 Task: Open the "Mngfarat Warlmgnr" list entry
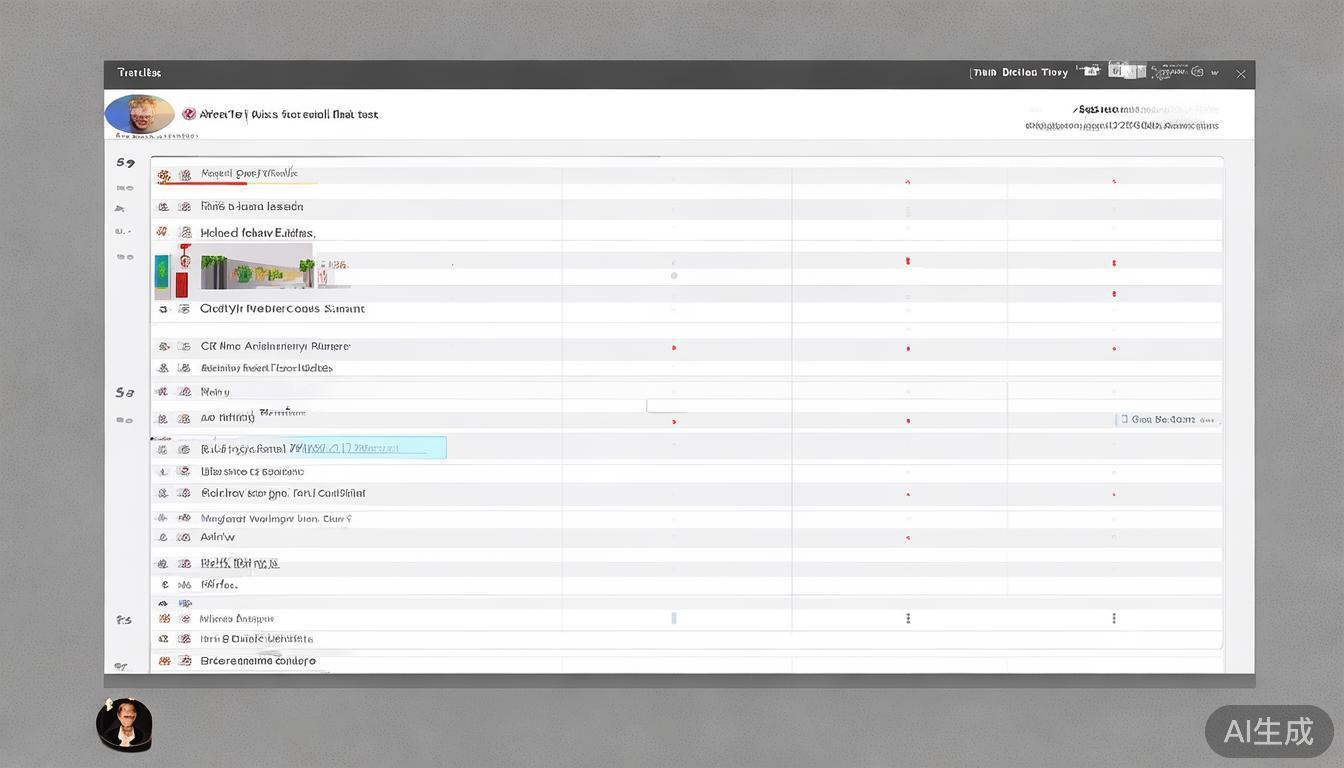[275, 519]
